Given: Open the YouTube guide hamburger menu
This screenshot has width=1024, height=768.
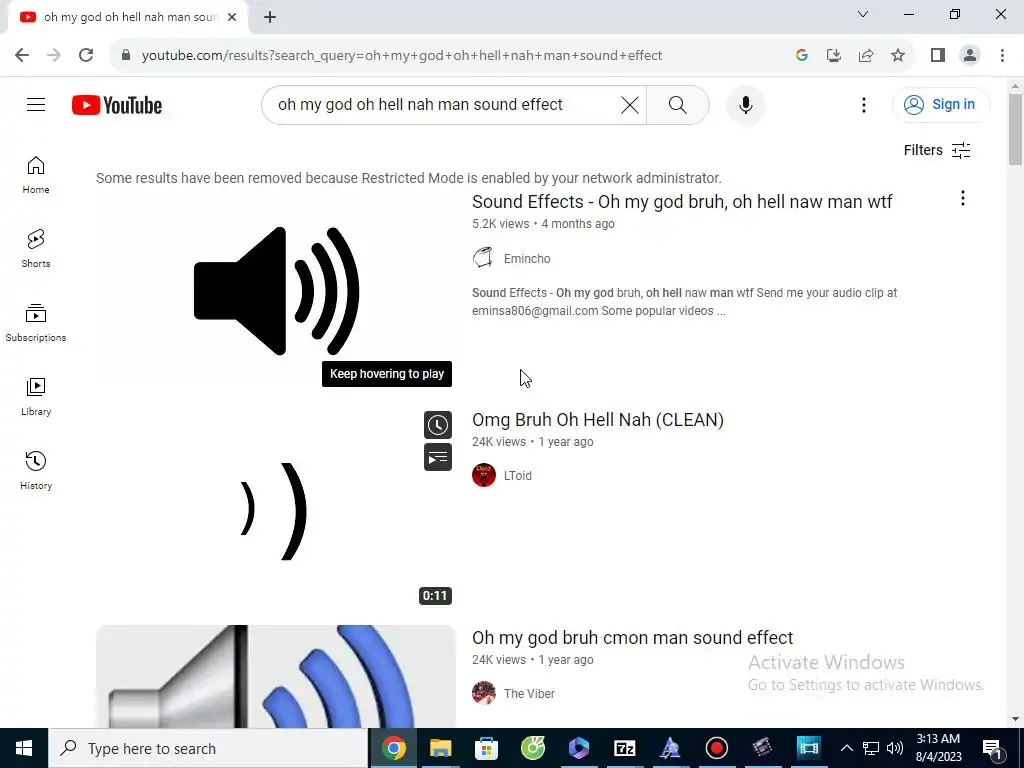Looking at the screenshot, I should [36, 104].
